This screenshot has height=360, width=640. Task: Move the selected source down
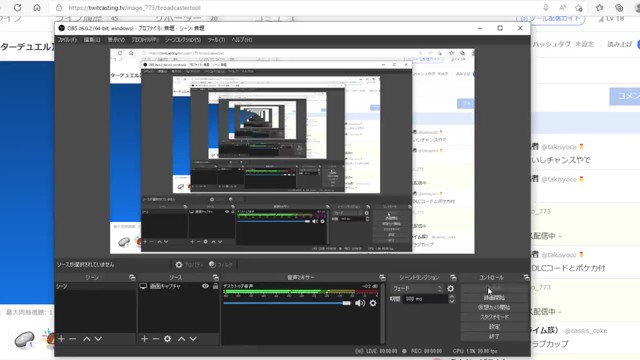193,339
